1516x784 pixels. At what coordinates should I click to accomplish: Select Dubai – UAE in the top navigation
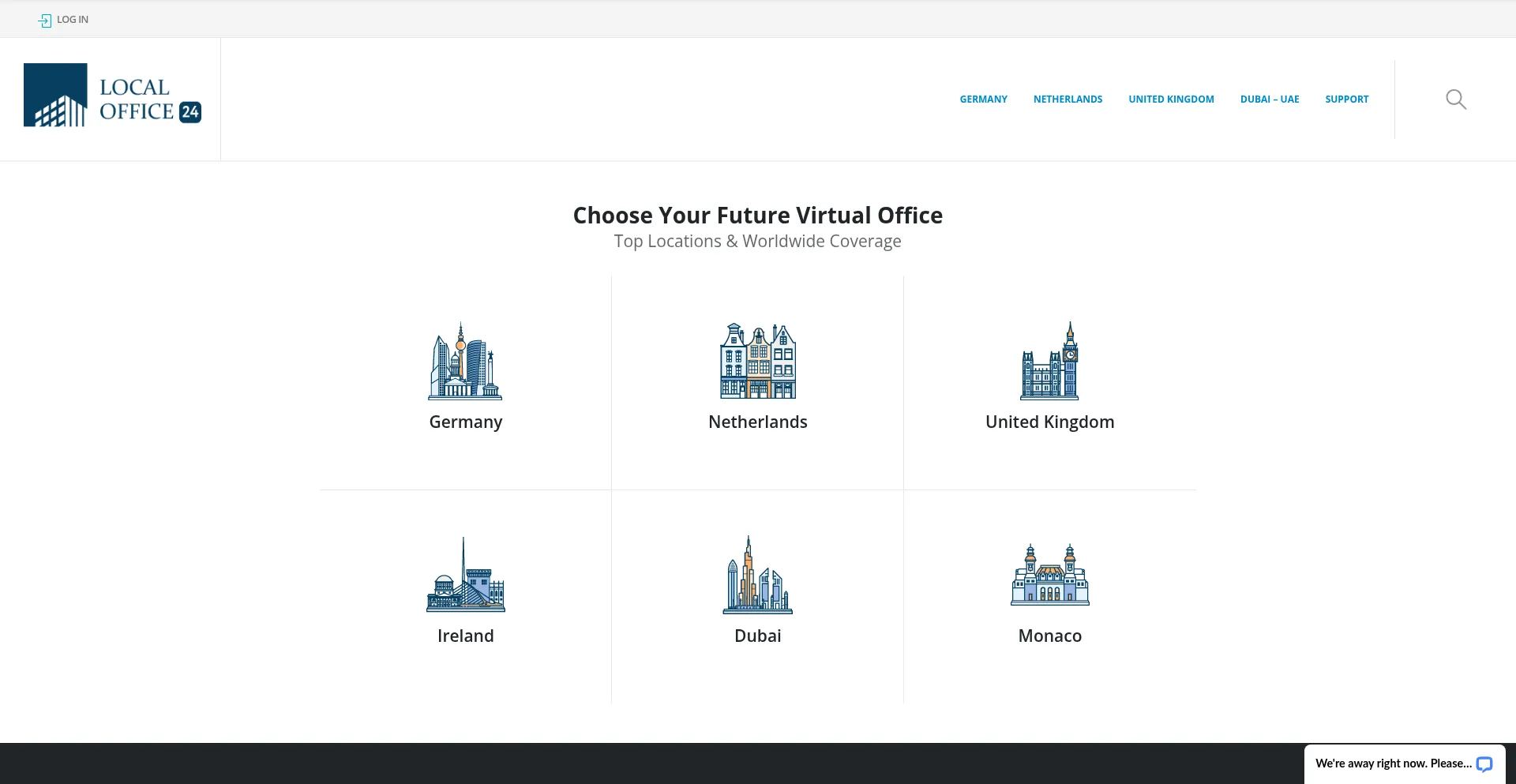1269,99
